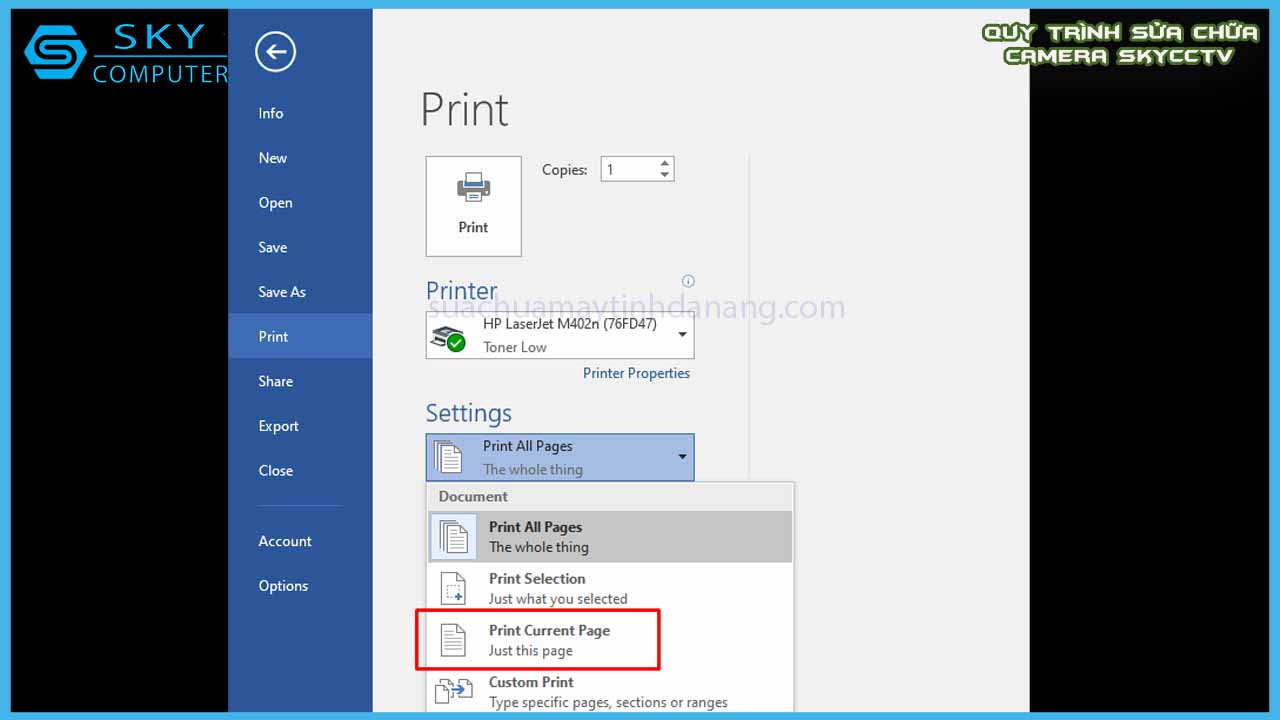
Task: Open Word Options from the sidebar
Action: (283, 586)
